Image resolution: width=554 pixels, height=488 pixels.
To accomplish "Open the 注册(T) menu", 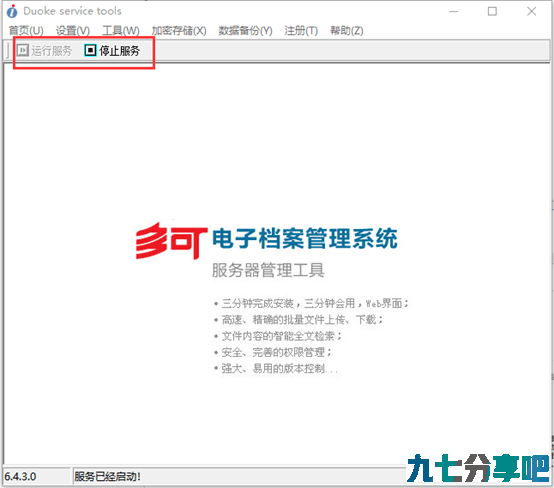I will point(301,31).
